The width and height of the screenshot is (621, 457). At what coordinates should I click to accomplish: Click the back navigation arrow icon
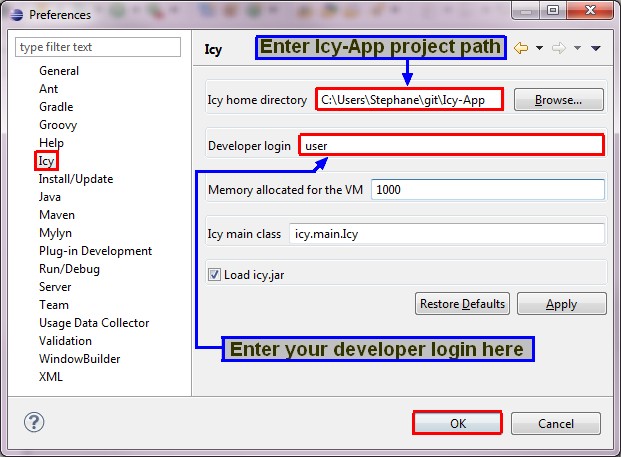pyautogui.click(x=521, y=48)
